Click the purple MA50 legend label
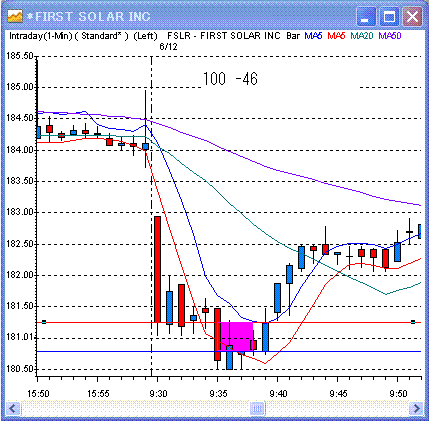The width and height of the screenshot is (429, 421). tap(390, 36)
